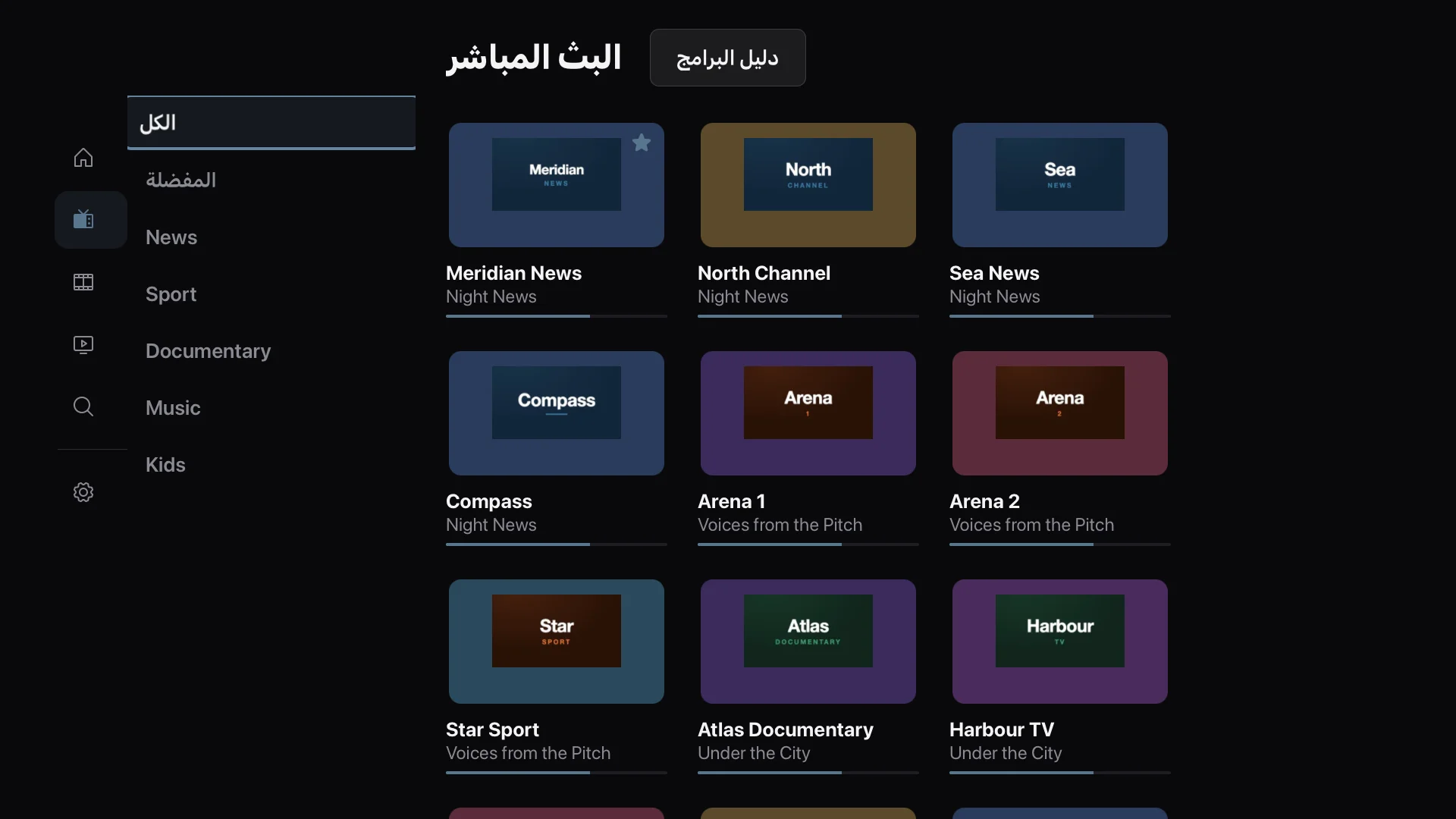Click the Atlas Documentary title text
Screen dimensions: 1456x819
(x=786, y=730)
